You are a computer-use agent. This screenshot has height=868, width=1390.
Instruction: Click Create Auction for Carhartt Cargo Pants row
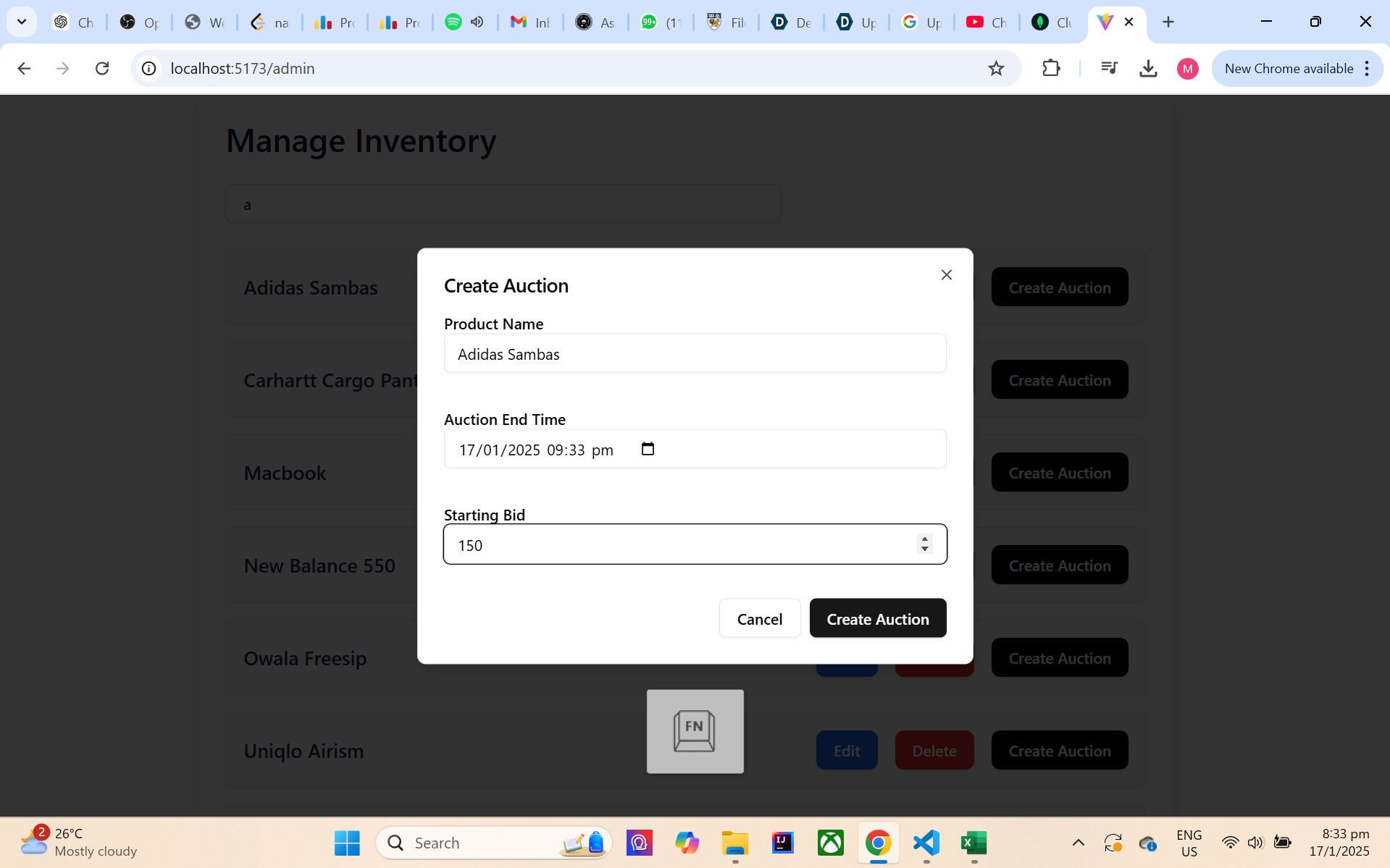(1059, 379)
